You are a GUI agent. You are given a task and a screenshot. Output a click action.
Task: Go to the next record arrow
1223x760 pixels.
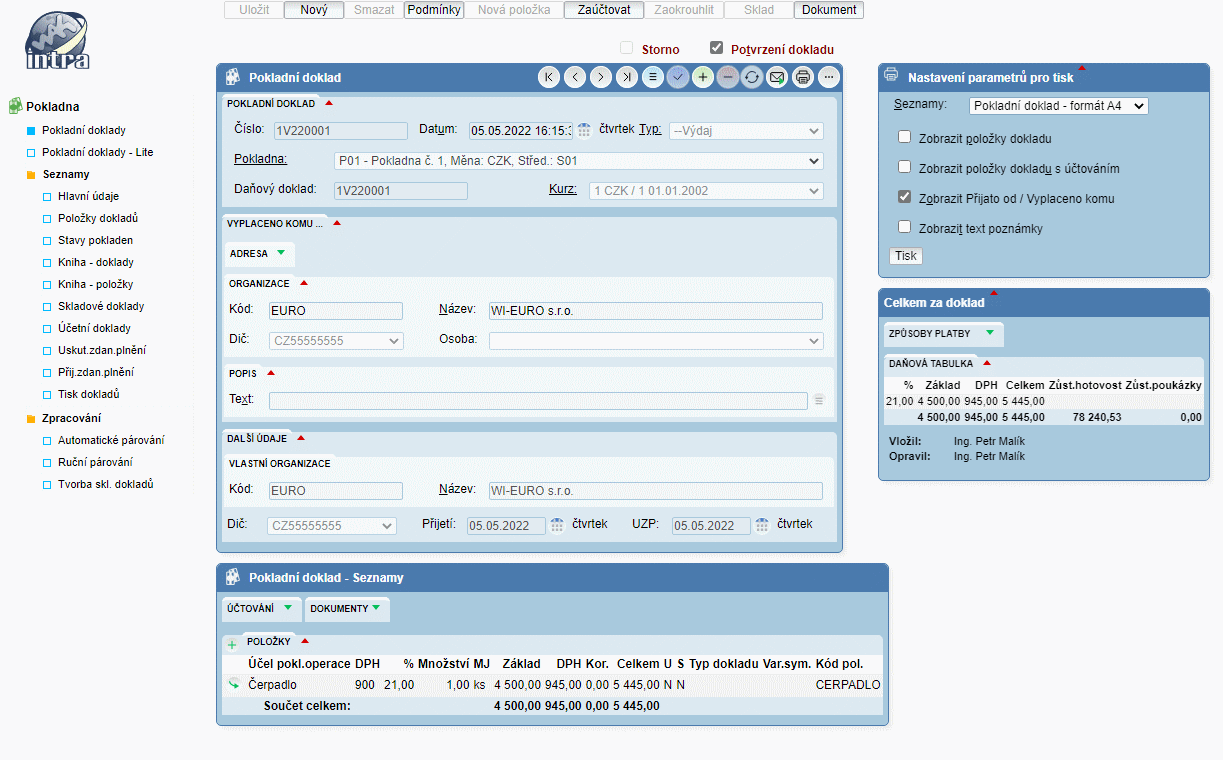600,77
